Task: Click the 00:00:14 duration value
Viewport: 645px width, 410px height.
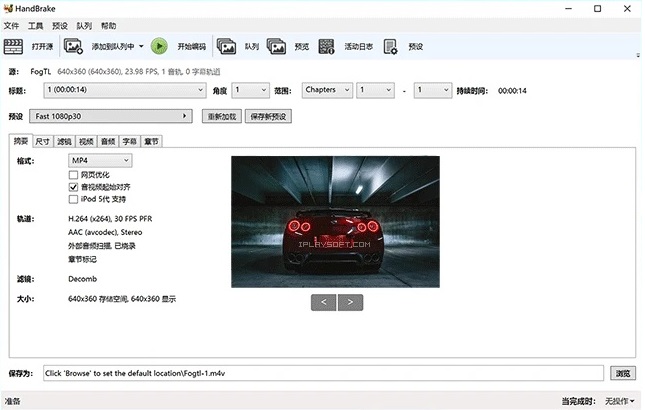Action: [x=512, y=91]
